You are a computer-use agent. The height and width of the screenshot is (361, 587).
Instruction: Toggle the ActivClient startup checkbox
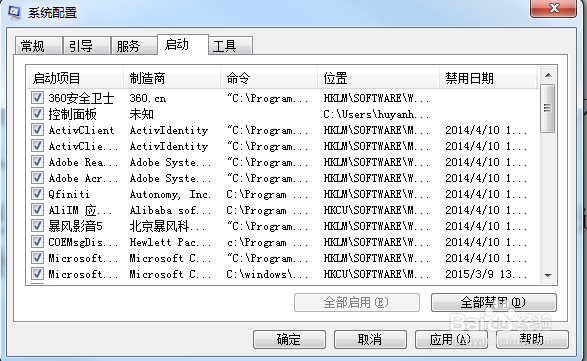37,130
